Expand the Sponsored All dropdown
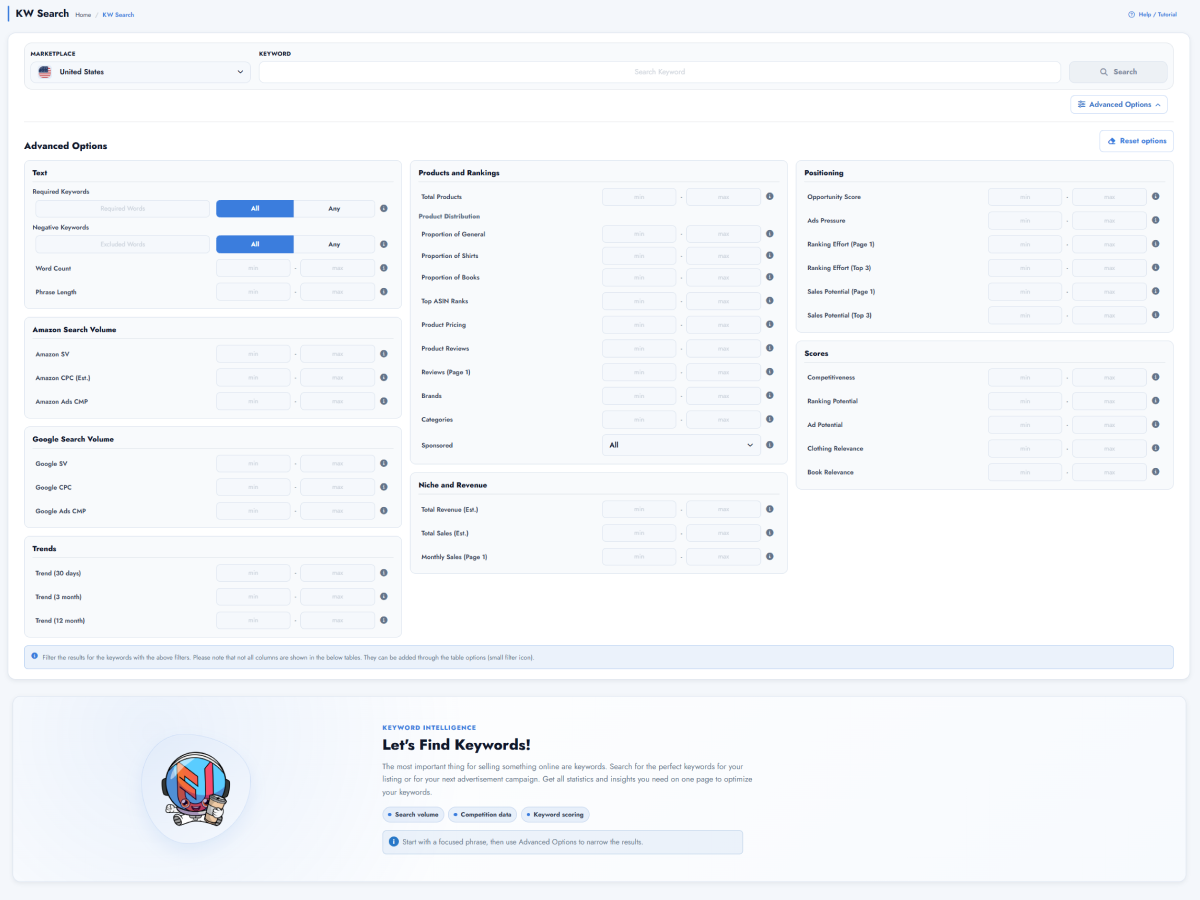Image resolution: width=1200 pixels, height=900 pixels. 682,445
